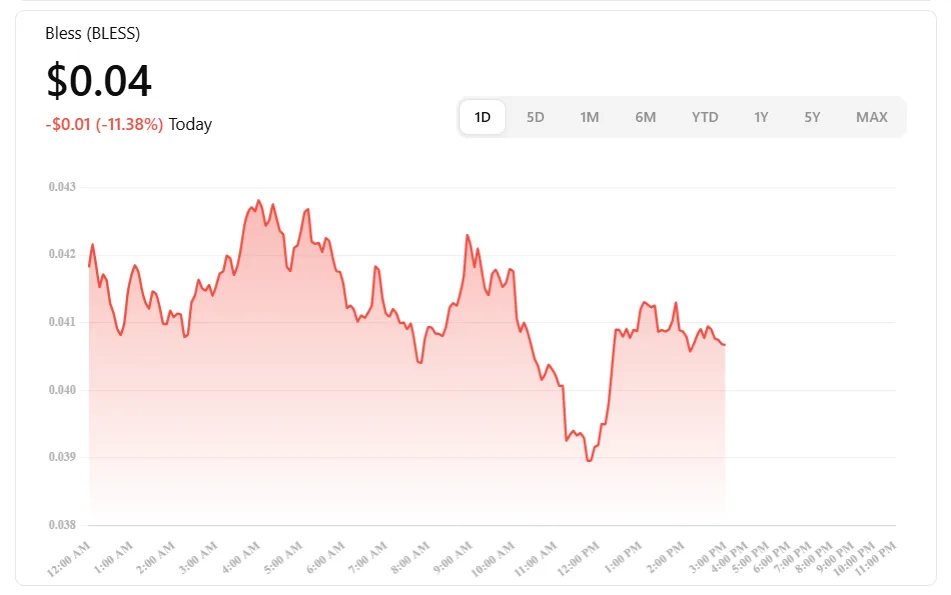951x595 pixels.
Task: Click the -$0.01 (-11.38%) change text
Action: 104,125
